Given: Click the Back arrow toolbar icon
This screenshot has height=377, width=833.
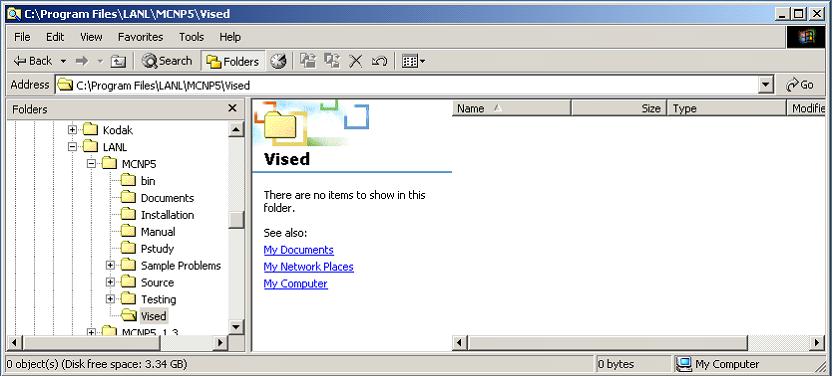Looking at the screenshot, I should point(20,61).
